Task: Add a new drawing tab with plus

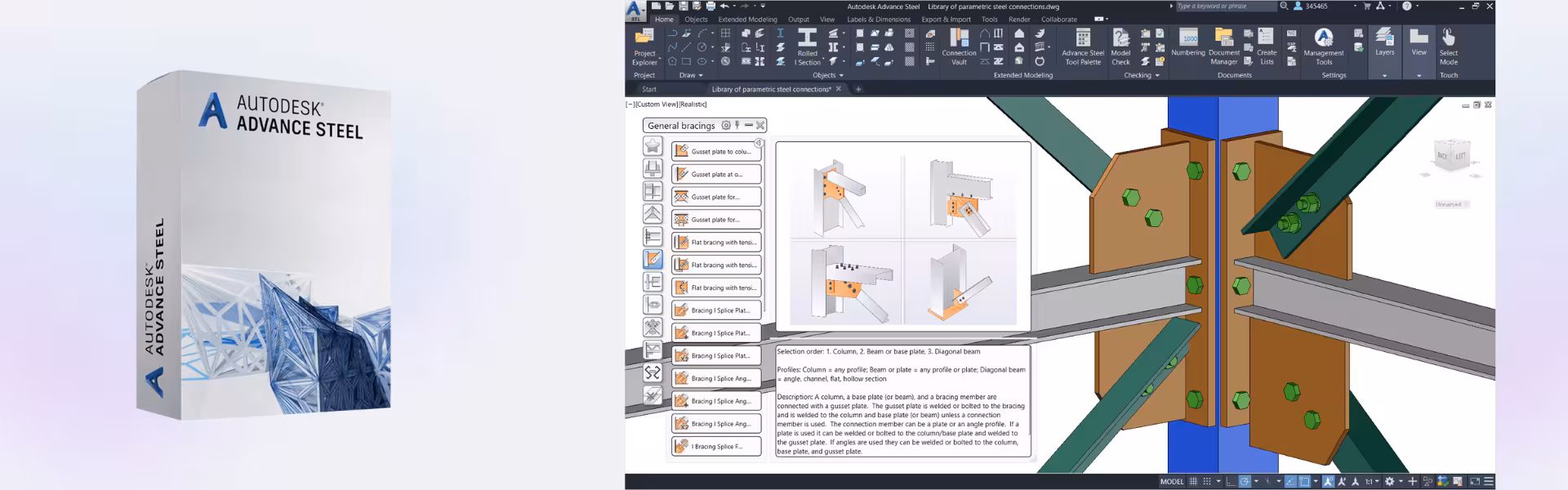Action: pos(858,89)
